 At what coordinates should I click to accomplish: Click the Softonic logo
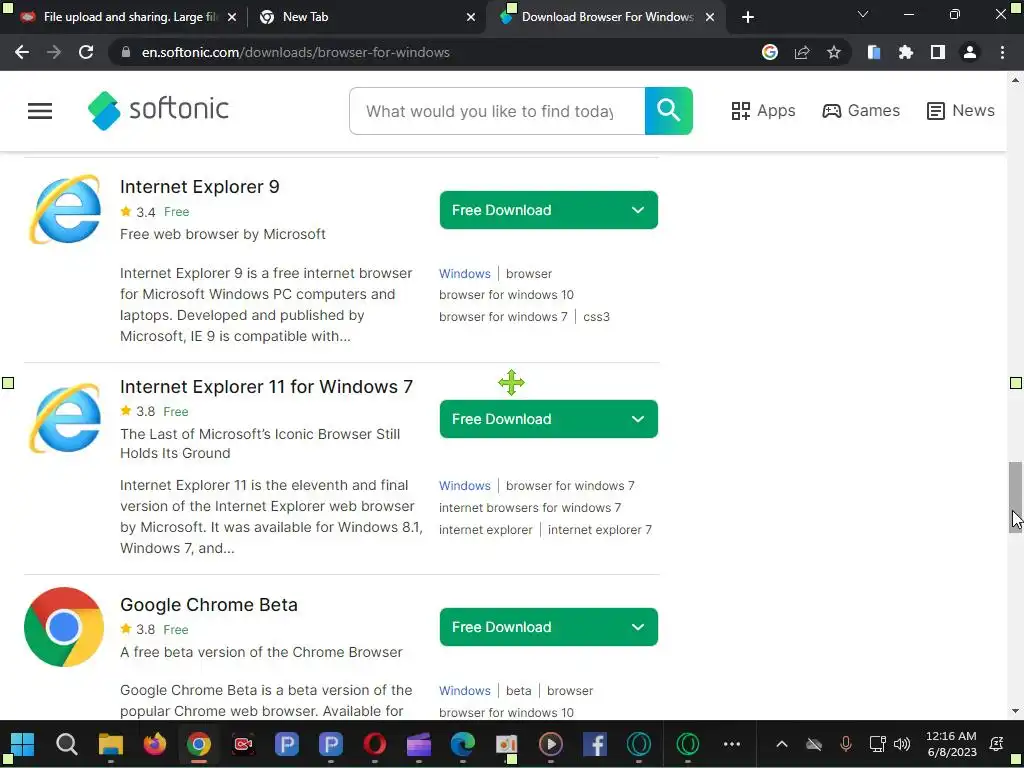159,110
